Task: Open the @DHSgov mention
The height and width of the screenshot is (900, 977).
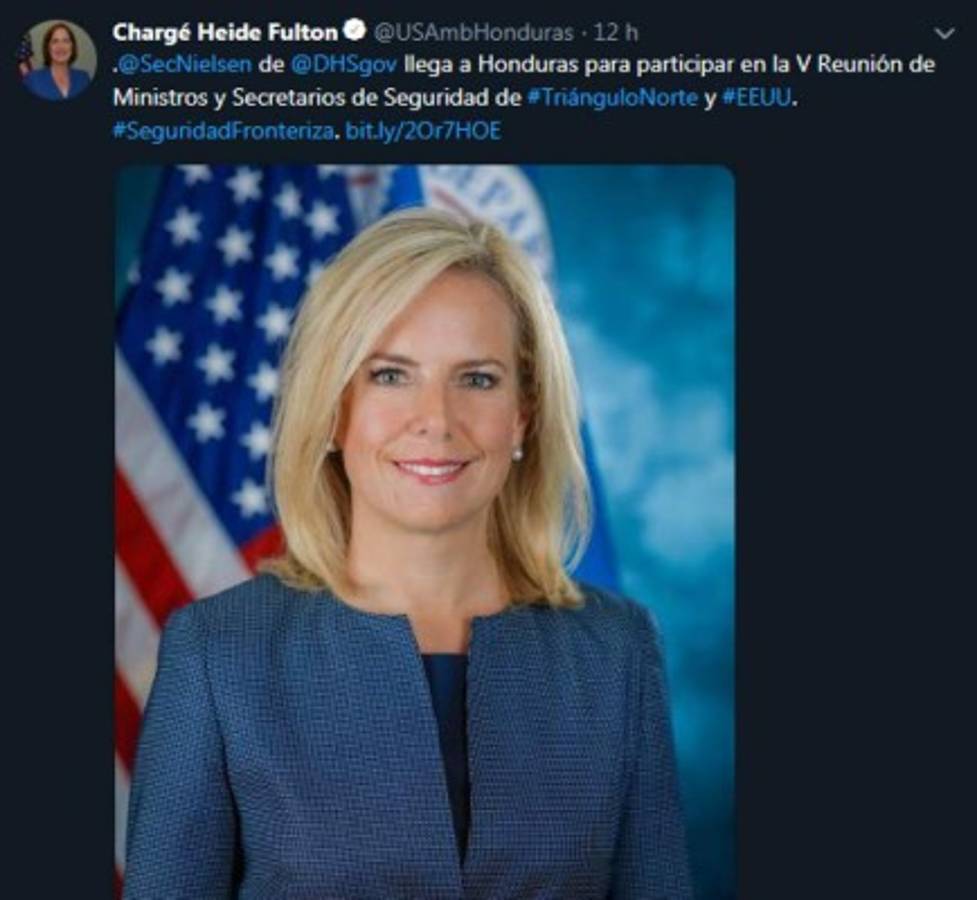Action: [344, 65]
